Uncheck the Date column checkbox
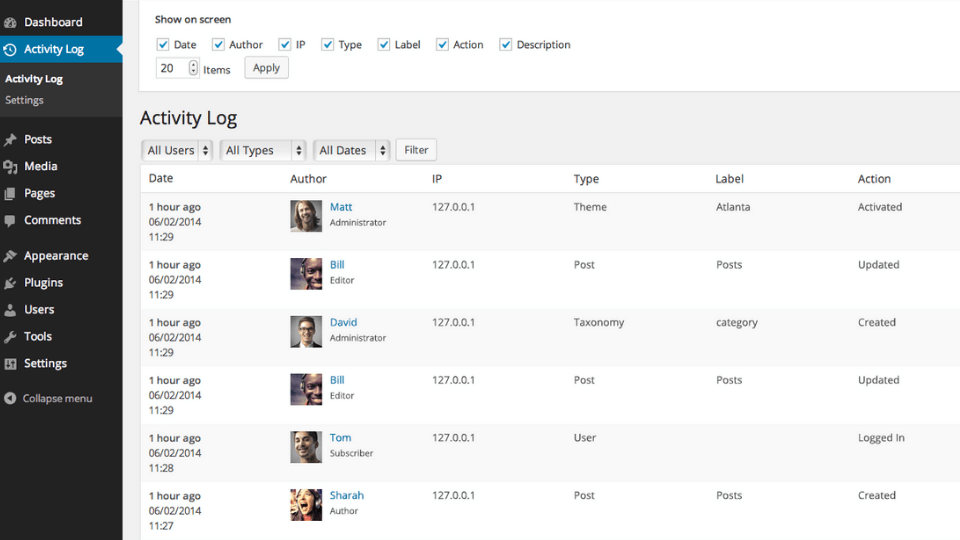Screen dimensions: 960x540 pyautogui.click(x=163, y=45)
